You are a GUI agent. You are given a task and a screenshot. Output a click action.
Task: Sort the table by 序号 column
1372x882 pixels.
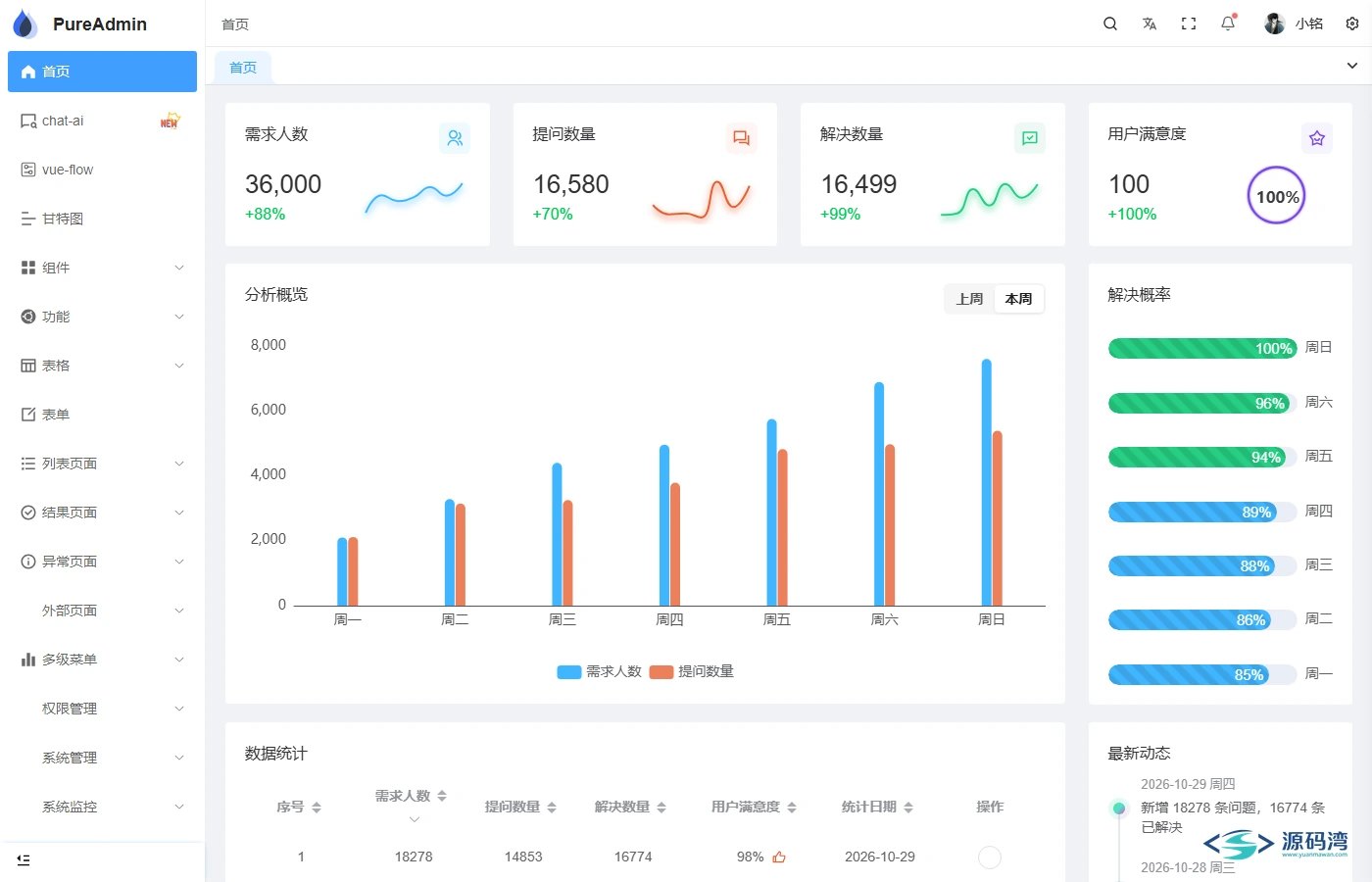(x=317, y=808)
